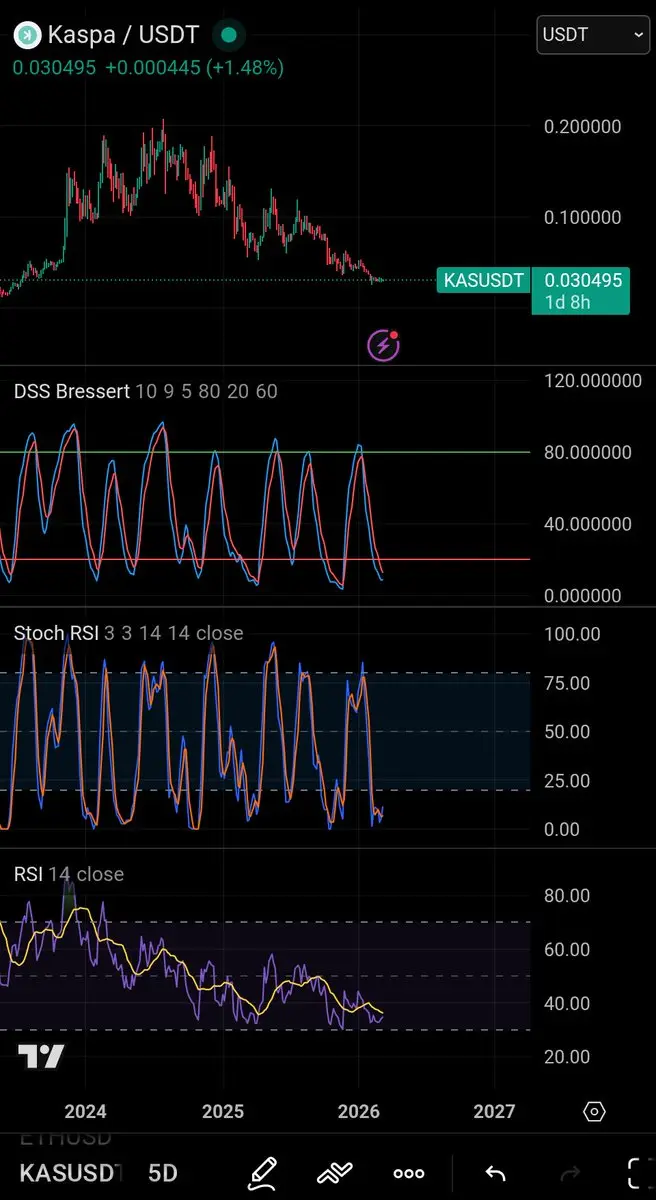Click the 20.00 RSI scale label
This screenshot has width=656, height=1200.
(x=567, y=1057)
